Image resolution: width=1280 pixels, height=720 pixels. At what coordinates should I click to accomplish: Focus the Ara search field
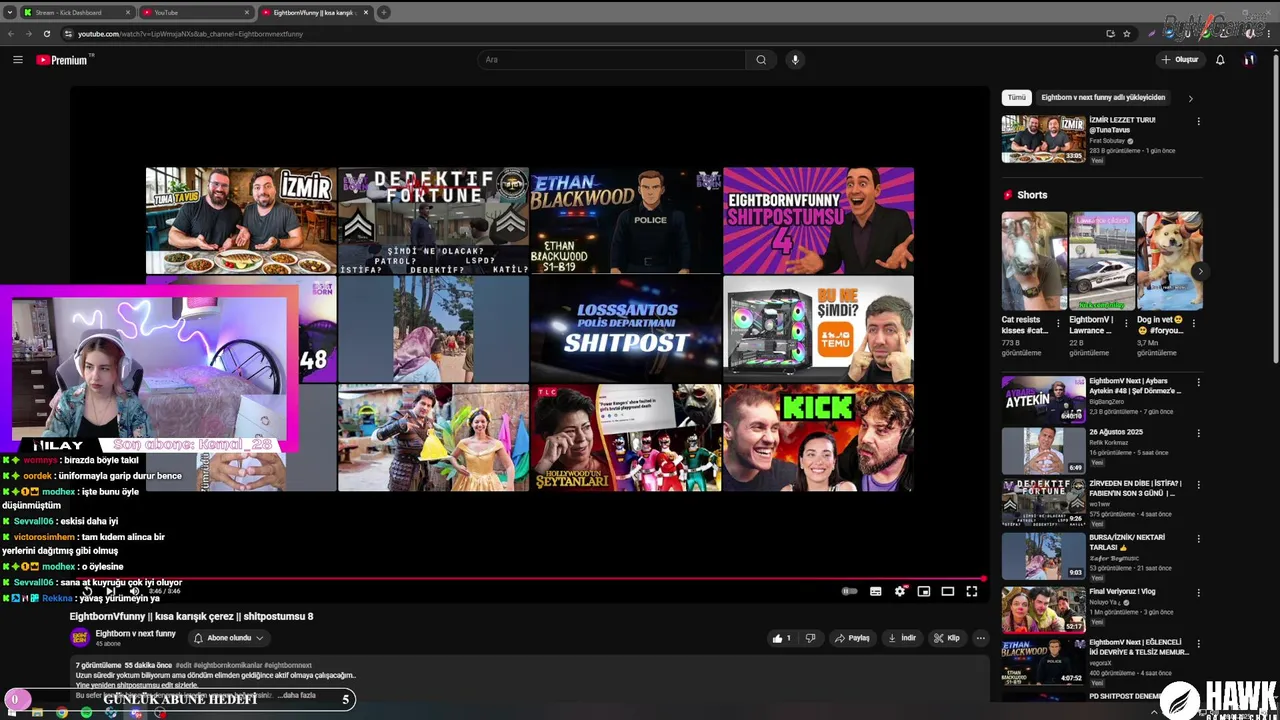(611, 60)
